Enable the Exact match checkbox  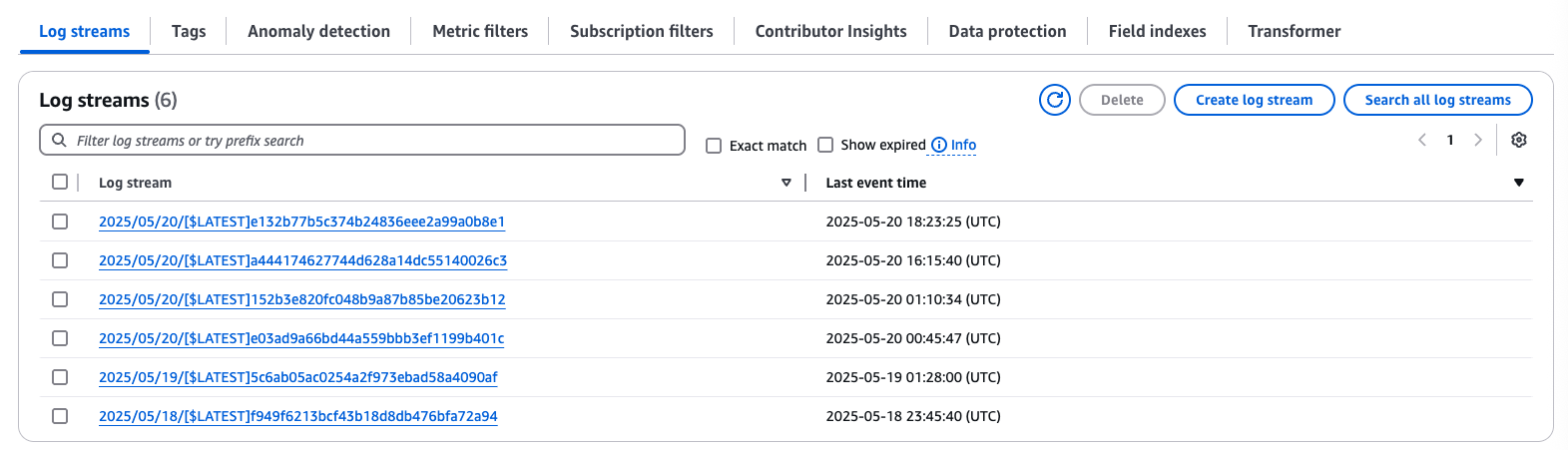point(714,146)
